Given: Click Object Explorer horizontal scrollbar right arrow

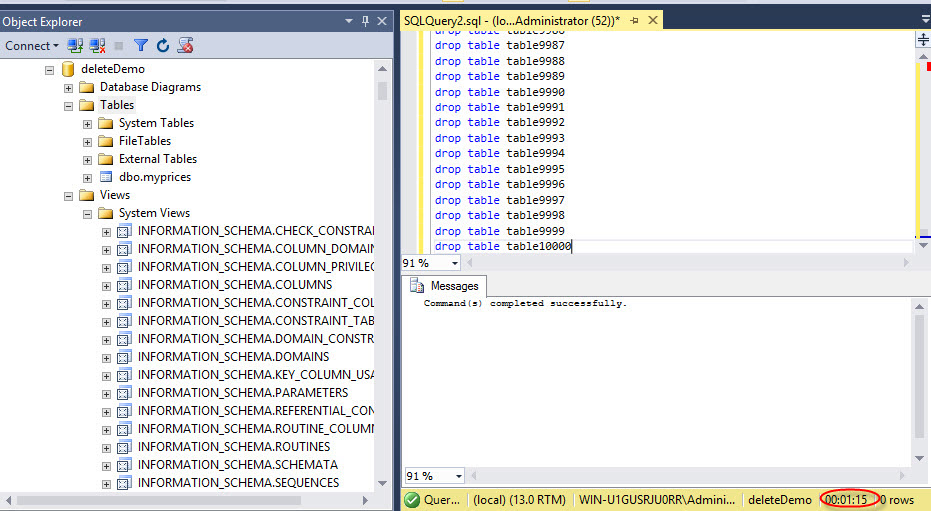Looking at the screenshot, I should (x=365, y=500).
